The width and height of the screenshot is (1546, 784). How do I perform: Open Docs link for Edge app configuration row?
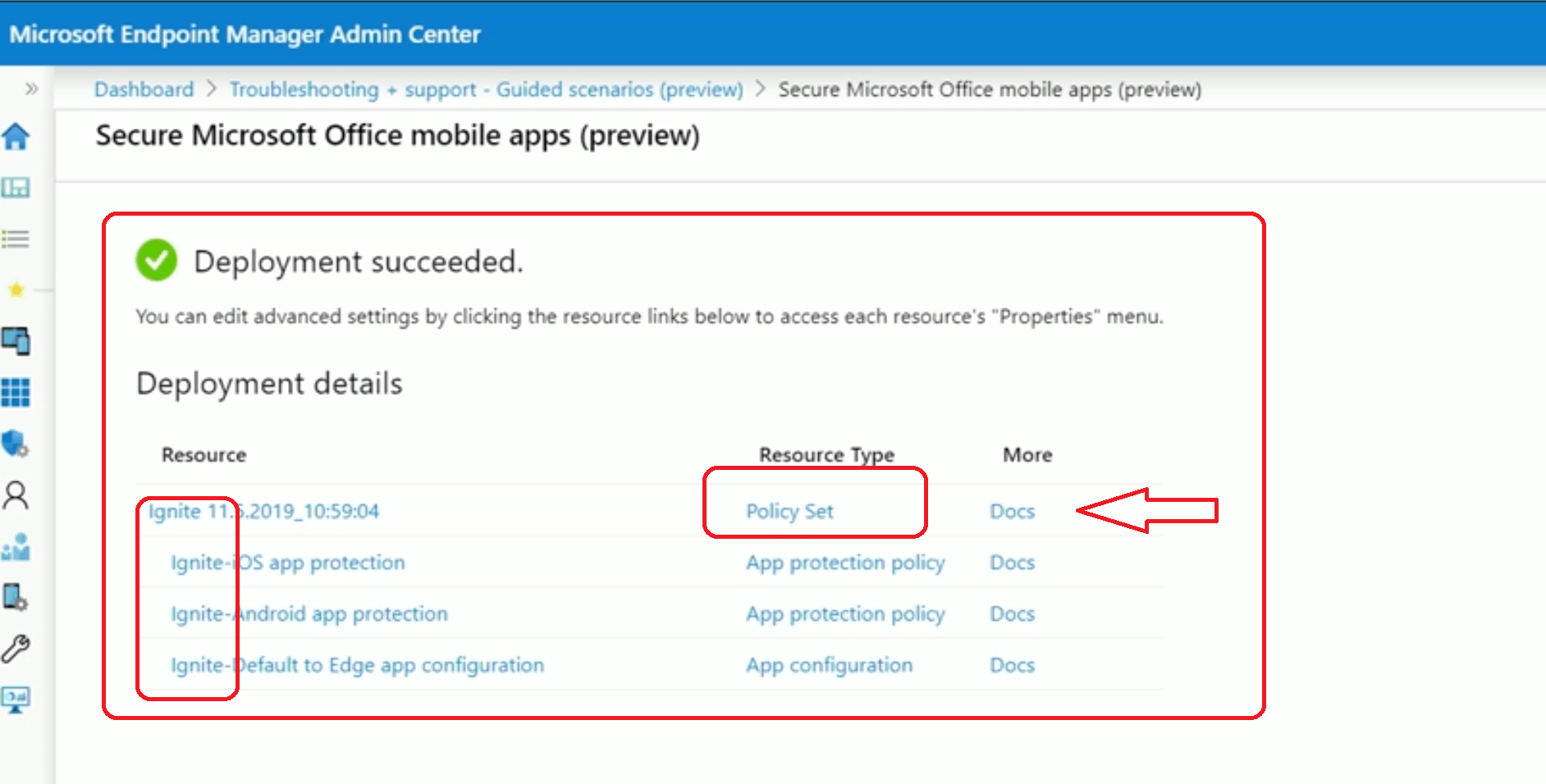pos(1012,665)
